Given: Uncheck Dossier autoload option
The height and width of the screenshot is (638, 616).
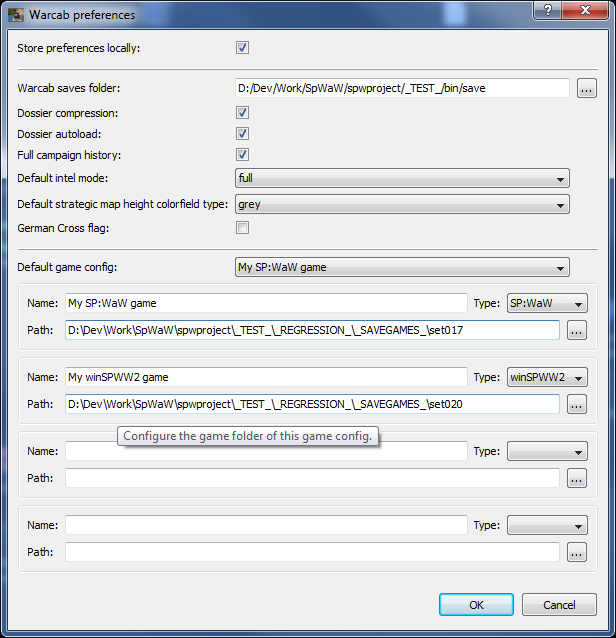Looking at the screenshot, I should [242, 134].
